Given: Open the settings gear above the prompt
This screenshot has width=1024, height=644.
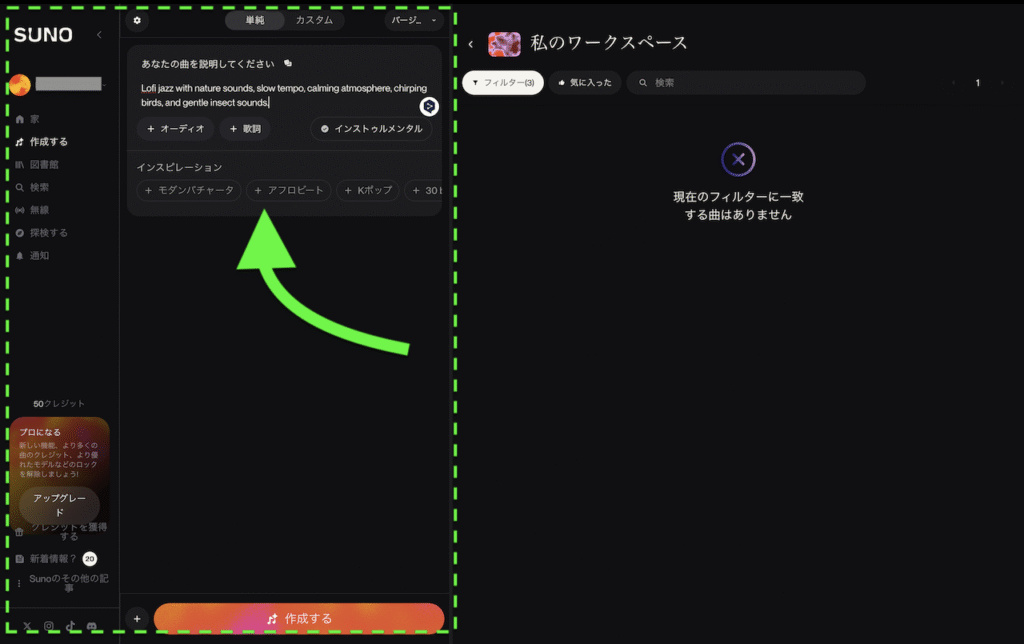Looking at the screenshot, I should click(x=137, y=20).
